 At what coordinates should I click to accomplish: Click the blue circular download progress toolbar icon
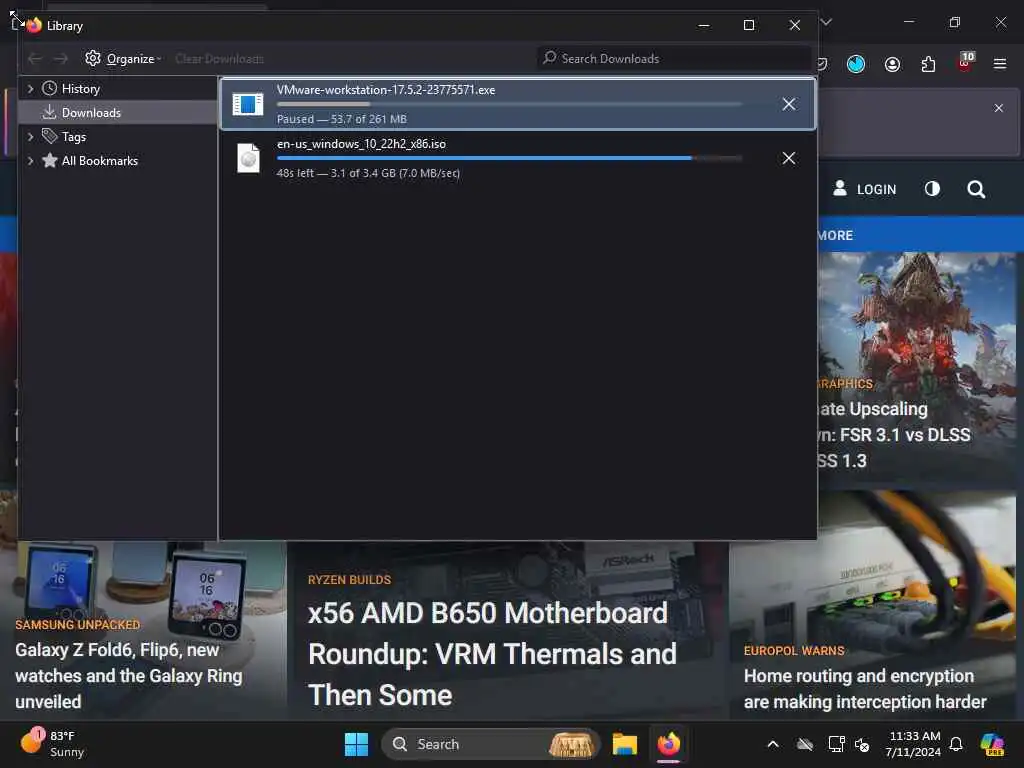click(x=856, y=64)
